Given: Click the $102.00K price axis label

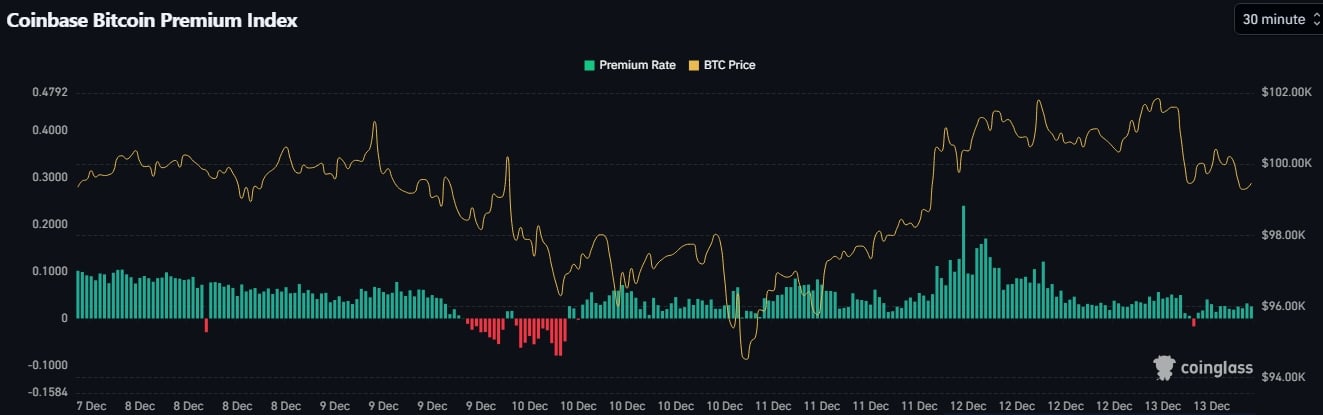Looking at the screenshot, I should [1285, 93].
